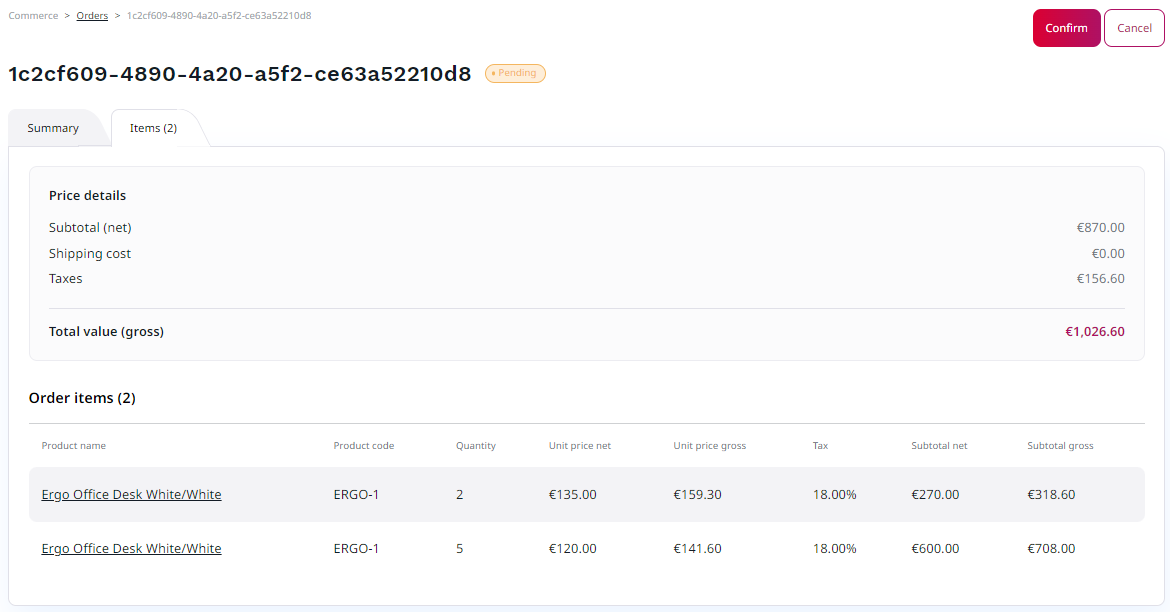Screen dimensions: 1170x612
Task: Click the order ID in the breadcrumb
Action: point(219,16)
